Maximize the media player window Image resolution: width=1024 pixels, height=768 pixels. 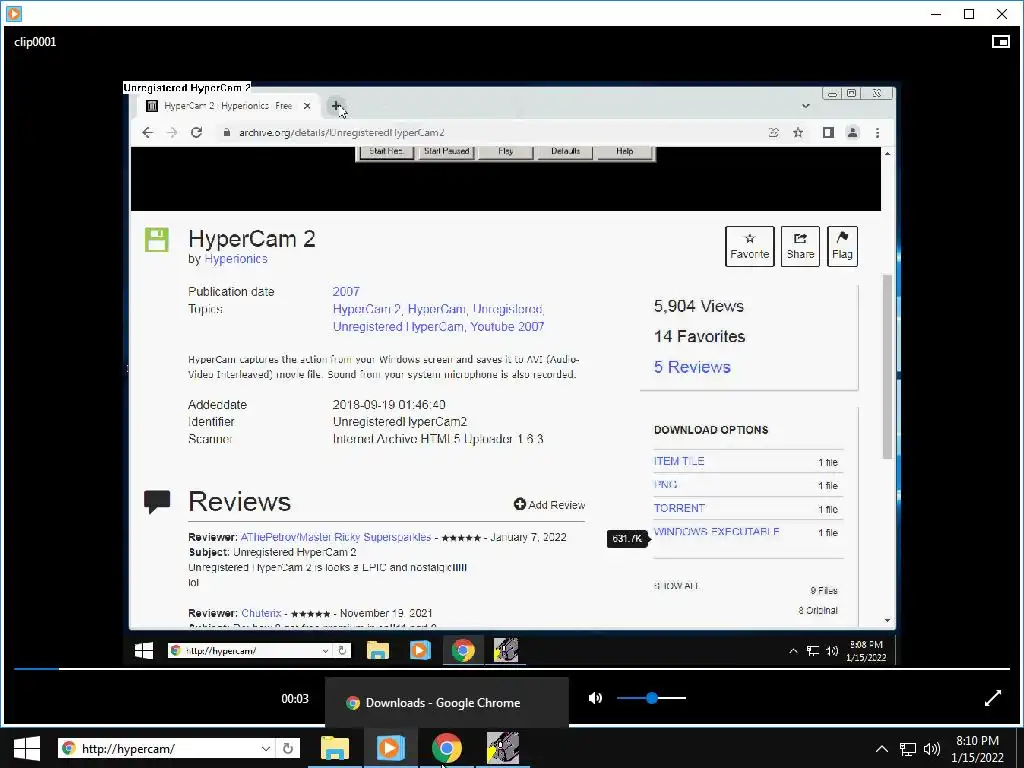[969, 14]
